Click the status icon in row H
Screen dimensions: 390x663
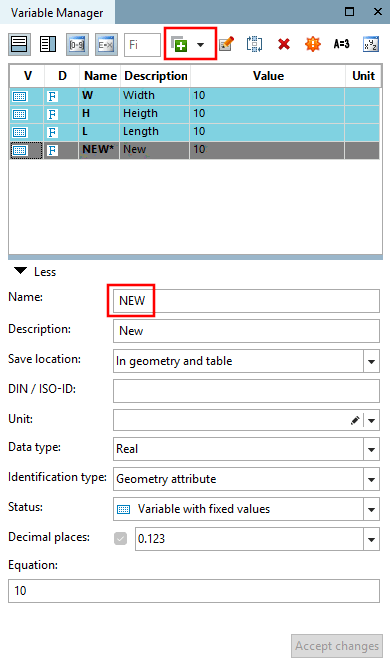[x=19, y=114]
